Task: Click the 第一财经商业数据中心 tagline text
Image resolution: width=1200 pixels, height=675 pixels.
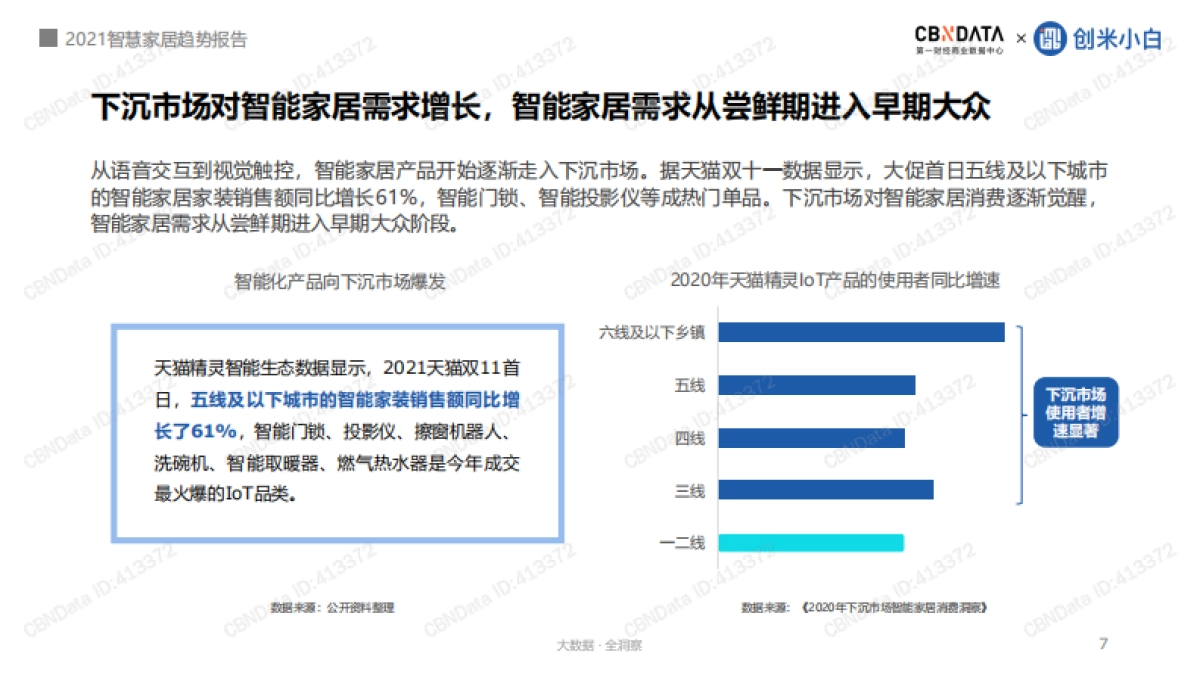Action: point(957,47)
